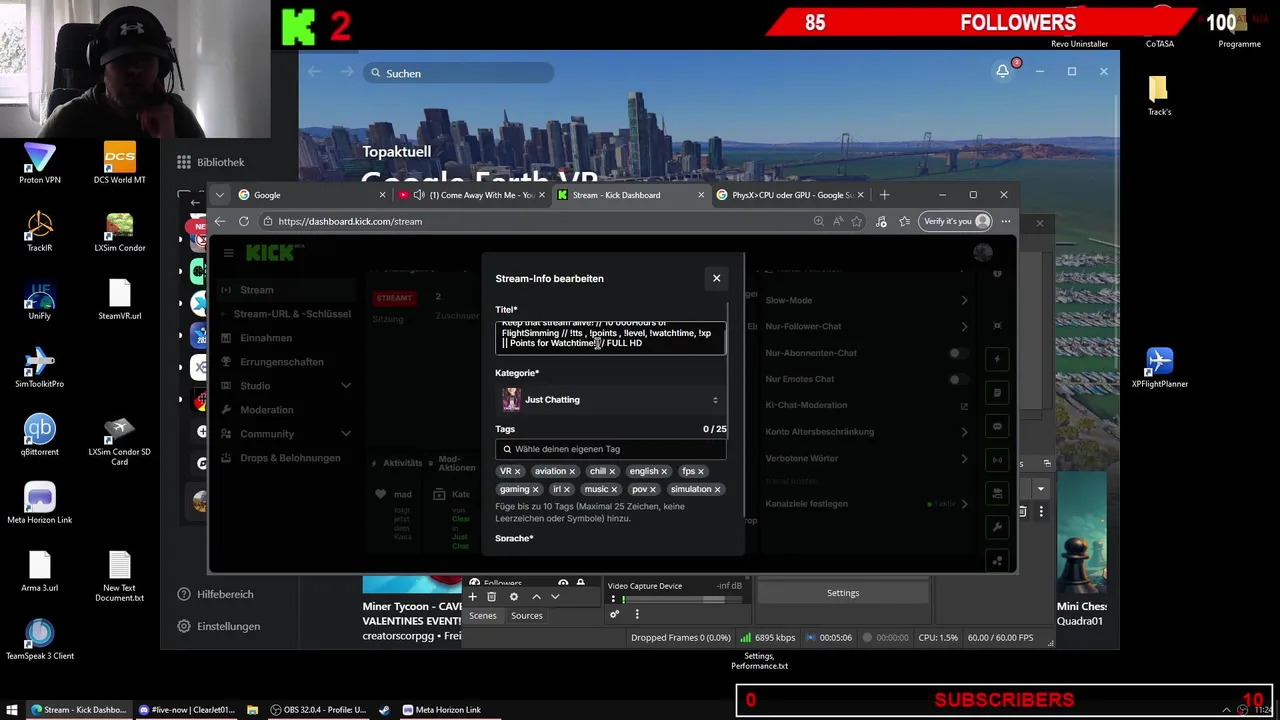Expand Community section in Kick sidebar
Viewport: 1280px width, 720px height.
(346, 434)
